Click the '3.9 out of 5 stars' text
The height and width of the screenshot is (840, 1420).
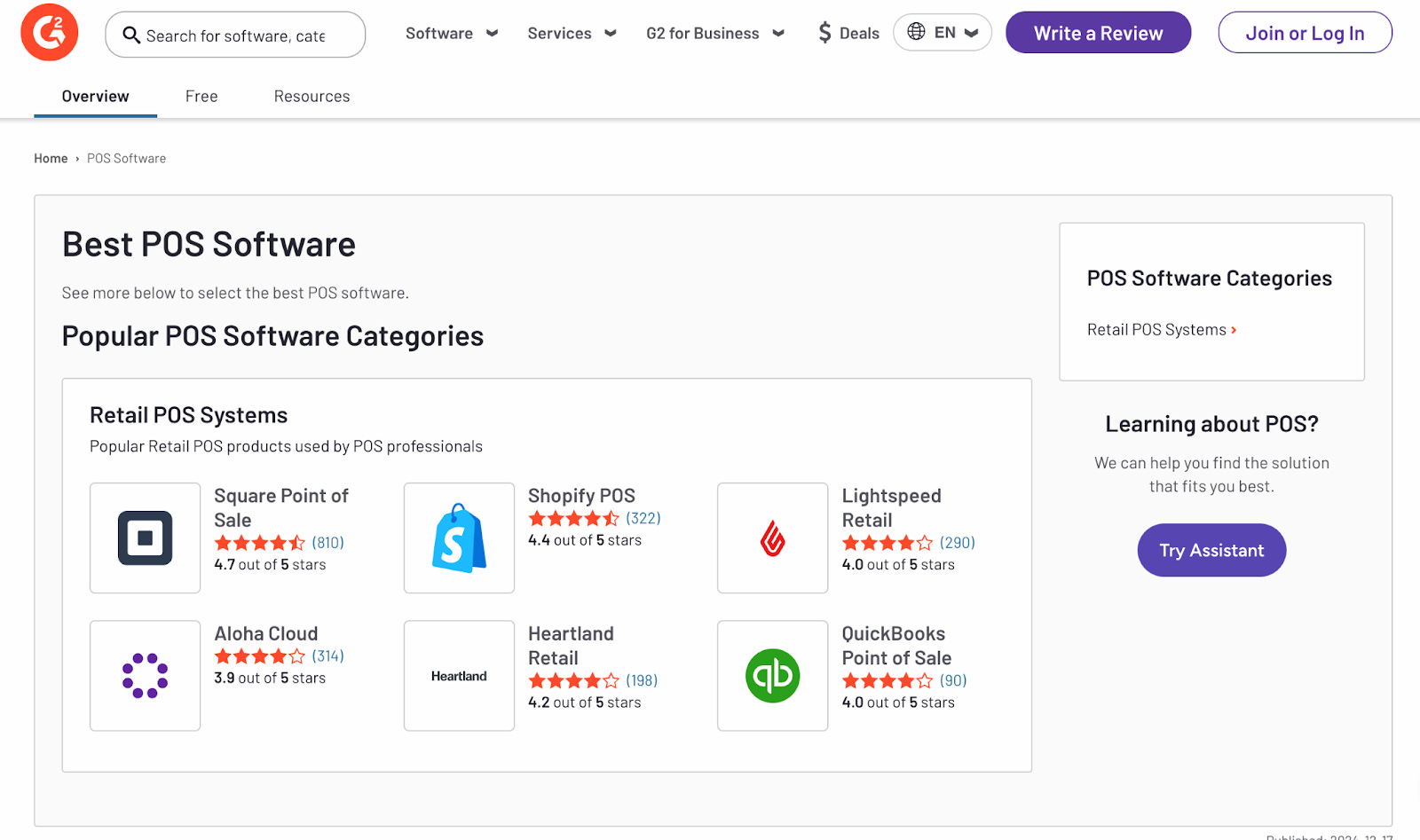(x=270, y=679)
